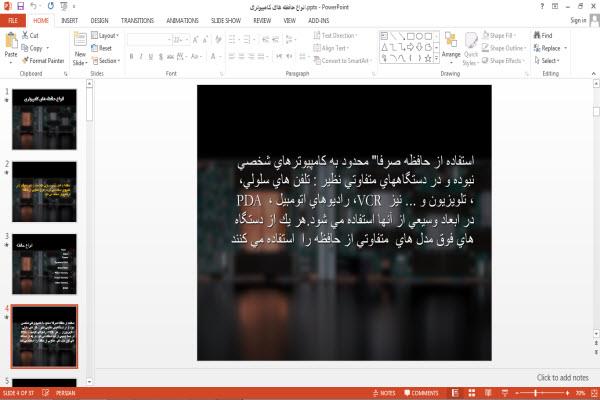Toggle text Shadow formatting
The image size is (600, 400).
[x=161, y=56]
